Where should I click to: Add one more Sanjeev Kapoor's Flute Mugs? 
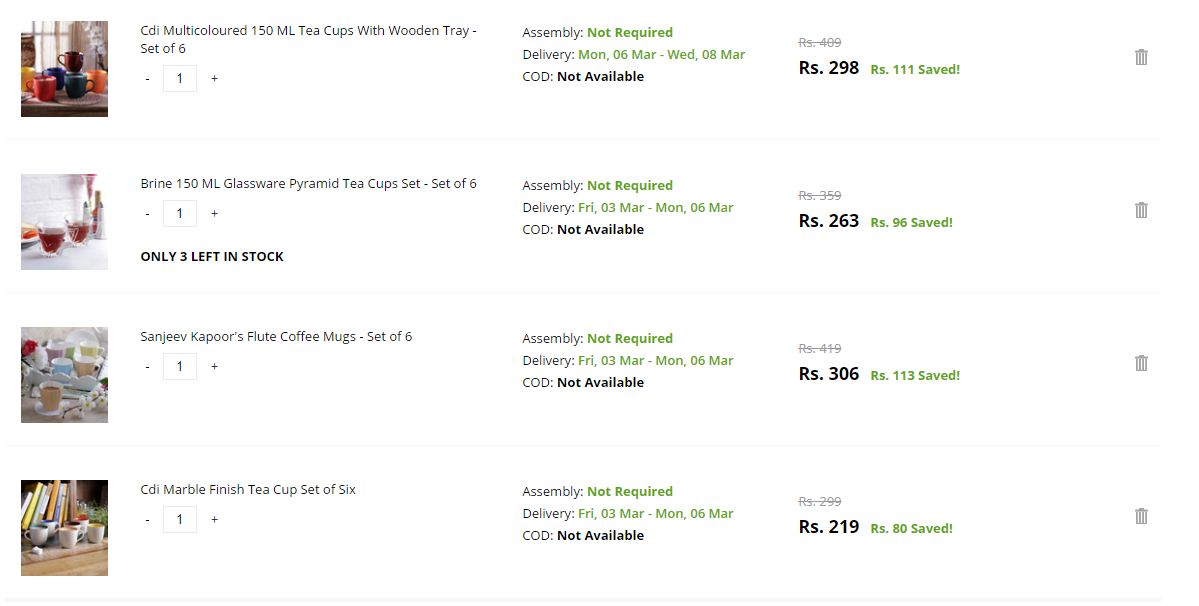coord(214,366)
